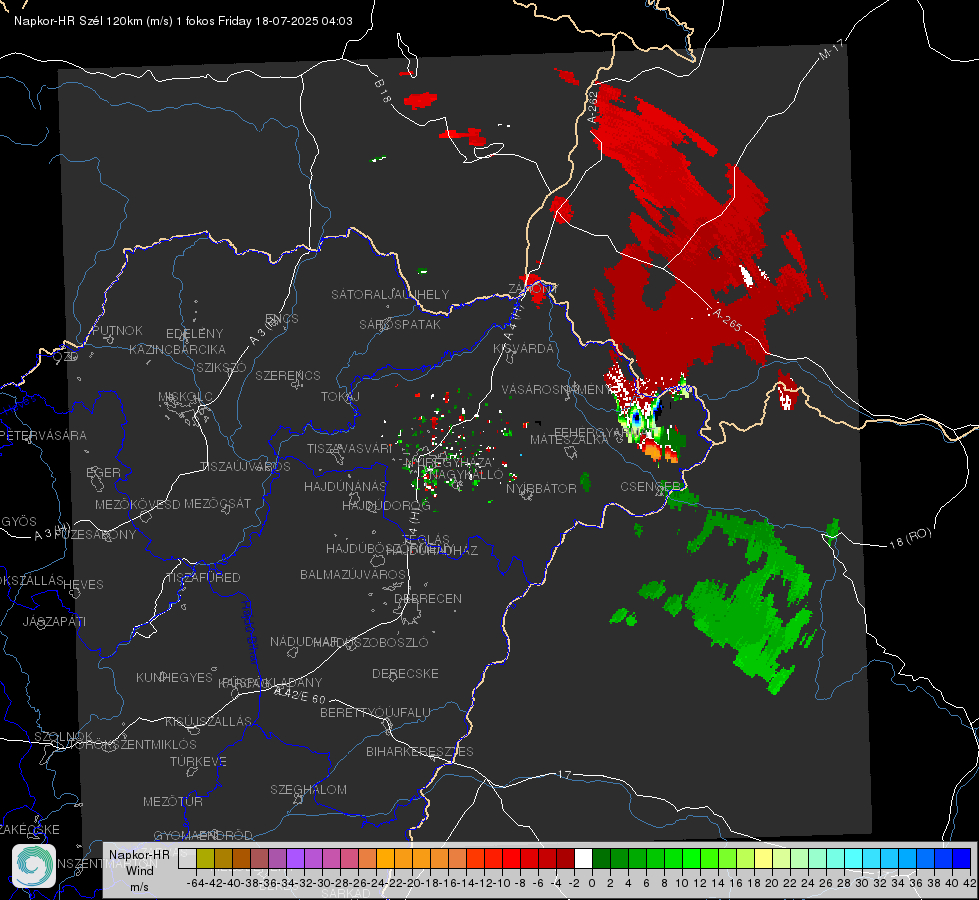This screenshot has width=979, height=900.
Task: Select the dark blue swatch above 40-42
Action: point(962,858)
